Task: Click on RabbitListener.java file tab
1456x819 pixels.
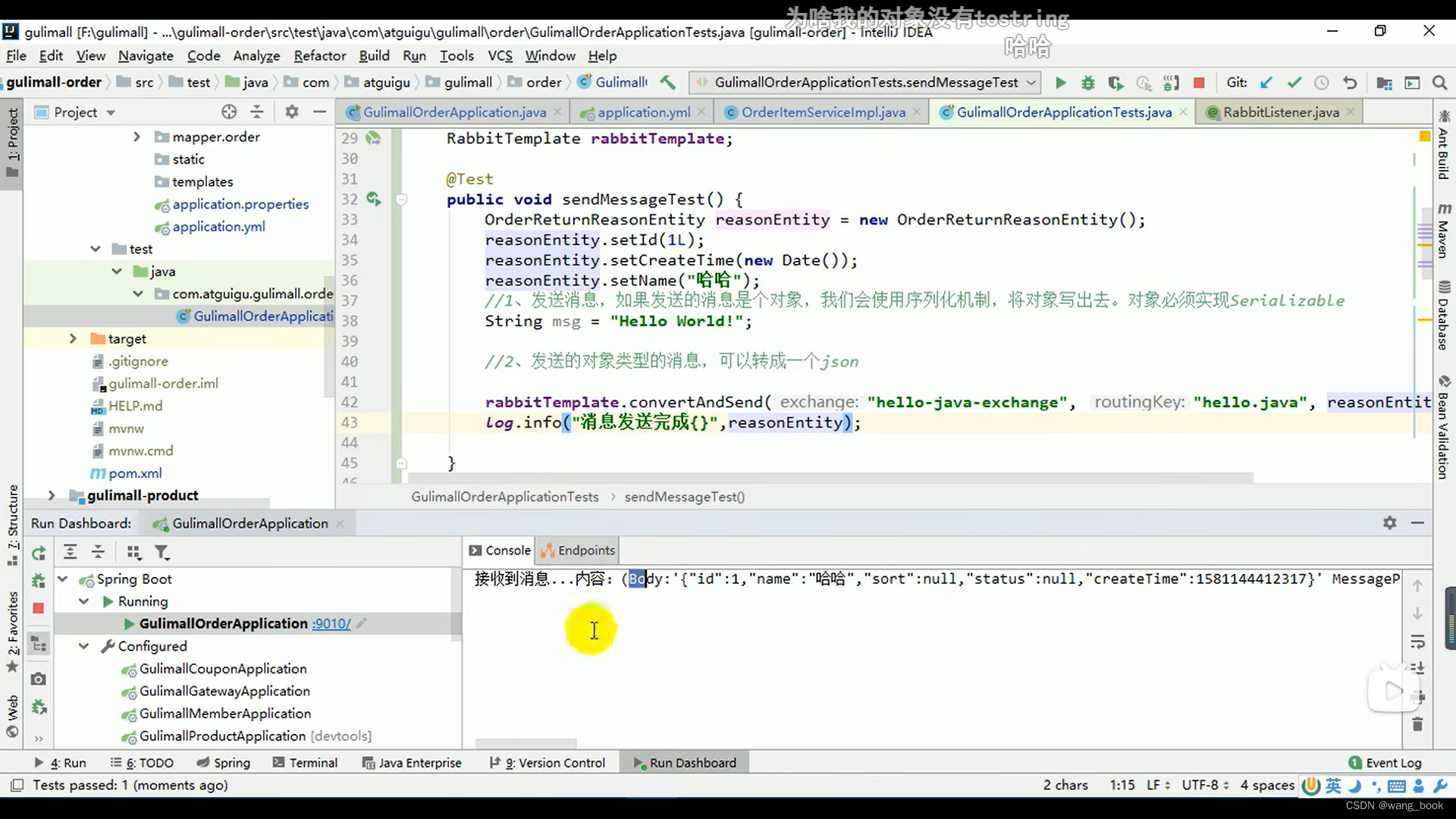Action: point(1281,112)
